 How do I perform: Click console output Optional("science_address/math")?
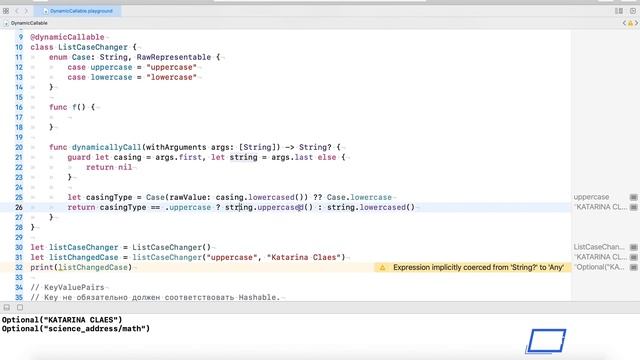76,329
